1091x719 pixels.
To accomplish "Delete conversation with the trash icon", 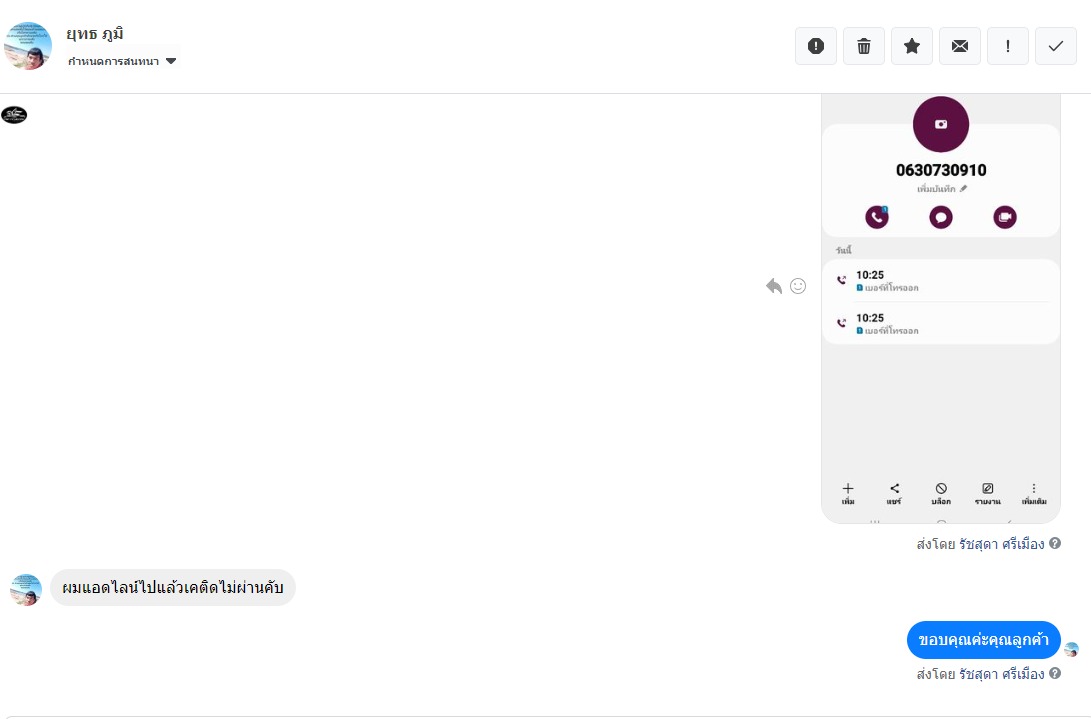I will (x=864, y=46).
